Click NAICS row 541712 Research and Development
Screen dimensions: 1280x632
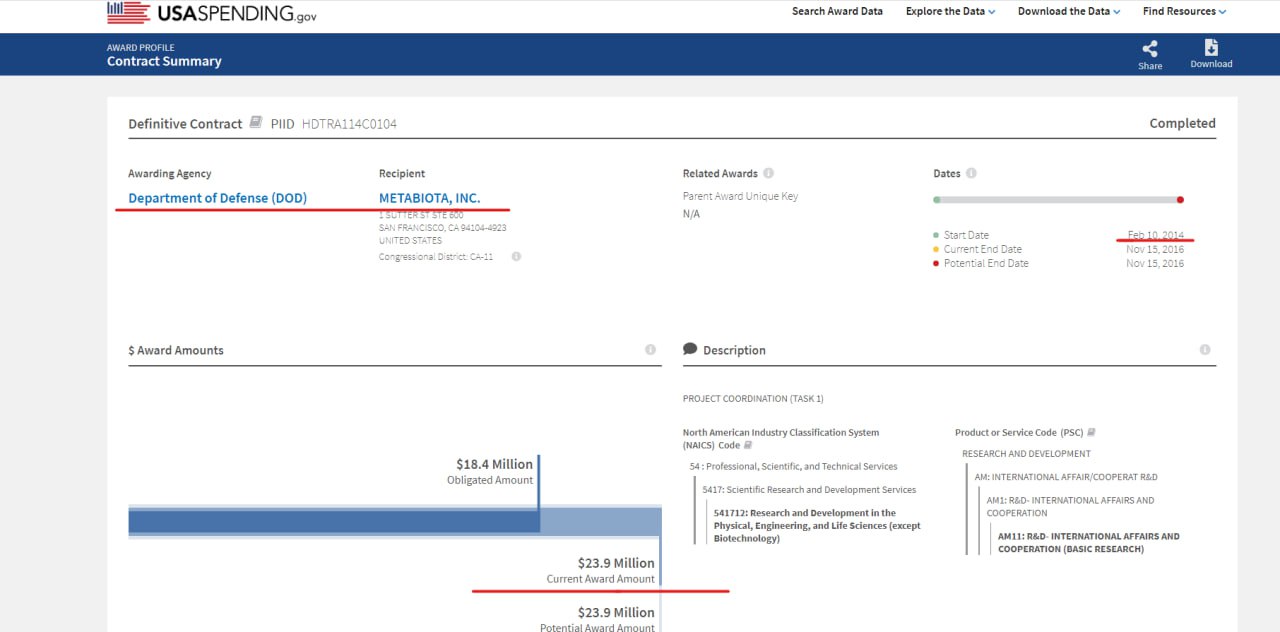click(x=817, y=526)
